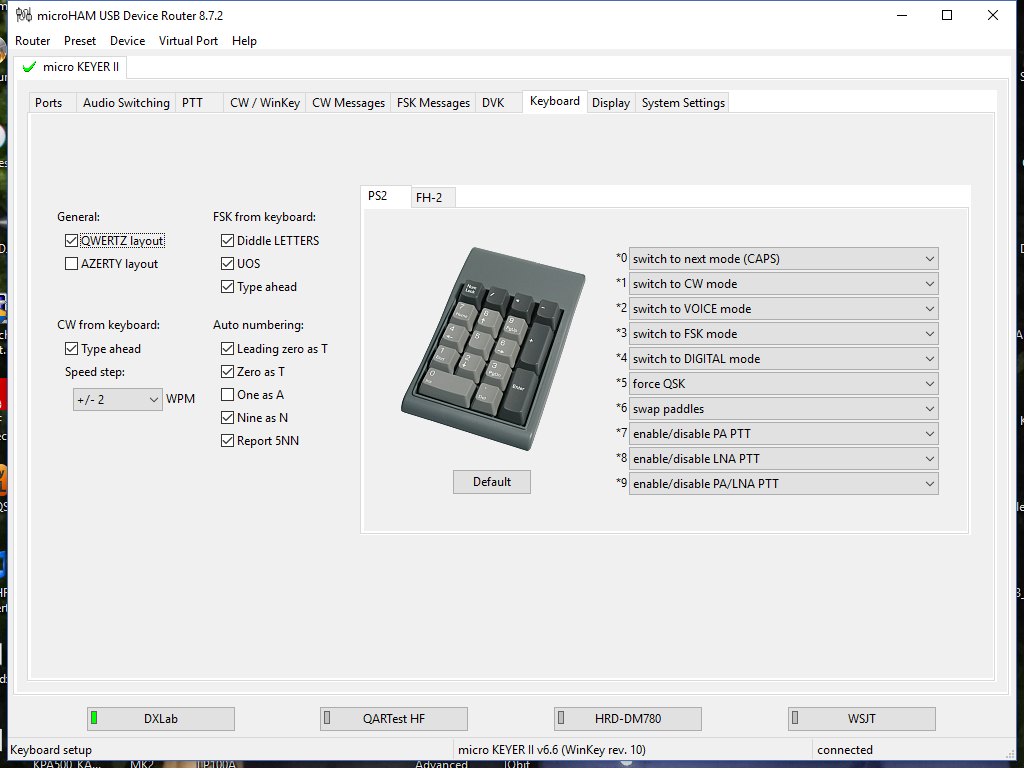1024x768 pixels.
Task: Uncheck UOS under FSK from keyboard
Action: pyautogui.click(x=227, y=263)
